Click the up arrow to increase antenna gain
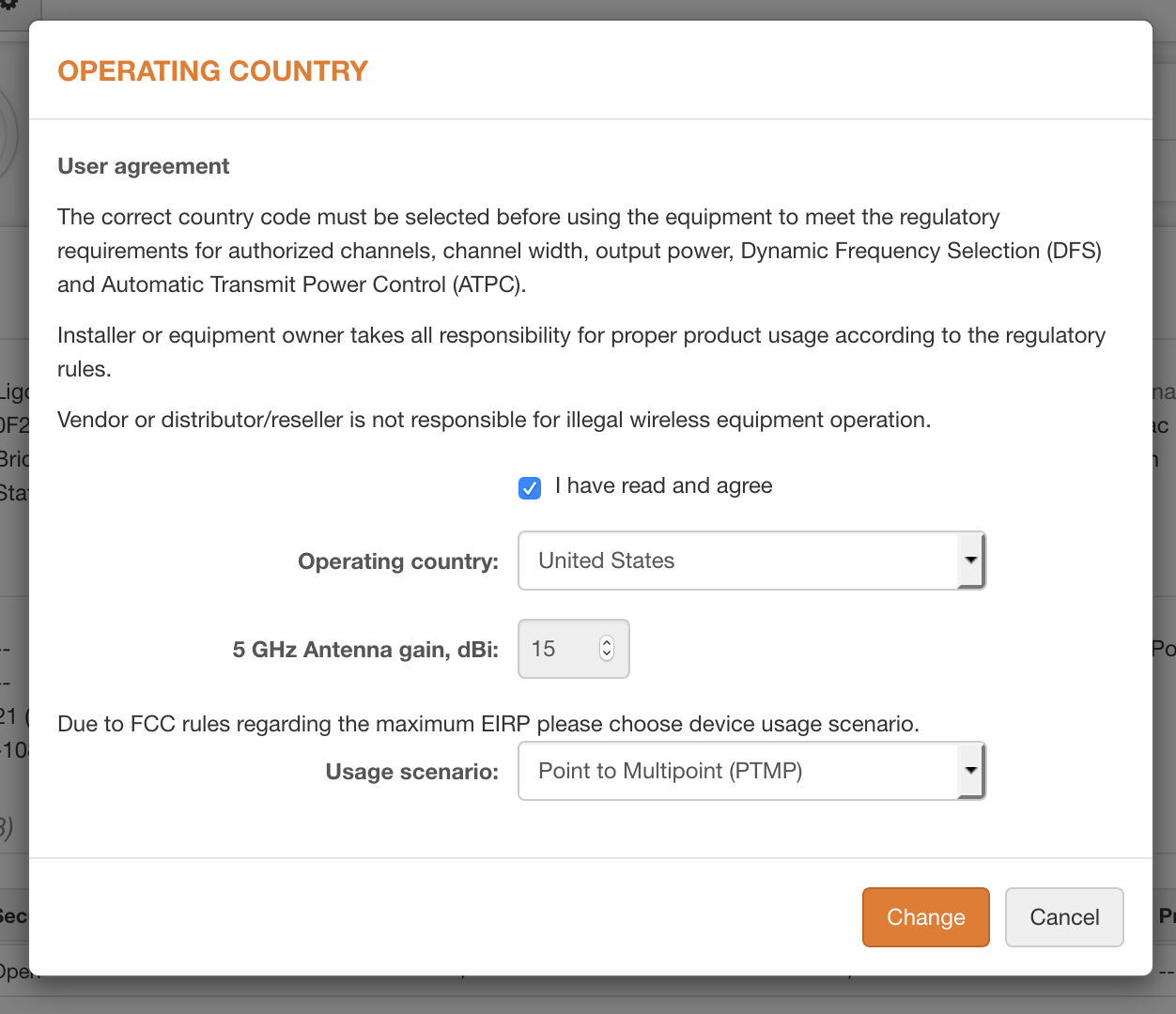 [x=607, y=642]
